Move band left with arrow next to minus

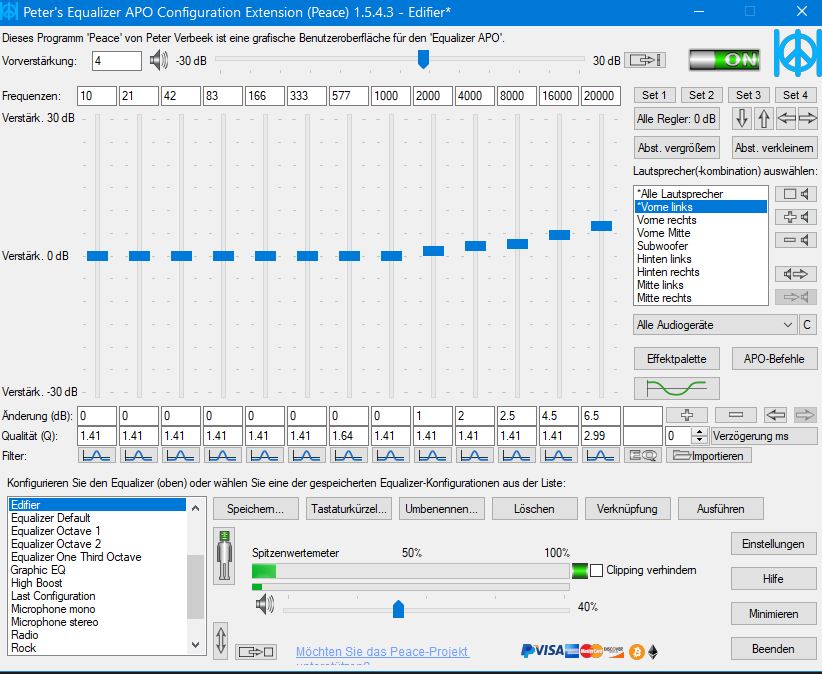775,415
